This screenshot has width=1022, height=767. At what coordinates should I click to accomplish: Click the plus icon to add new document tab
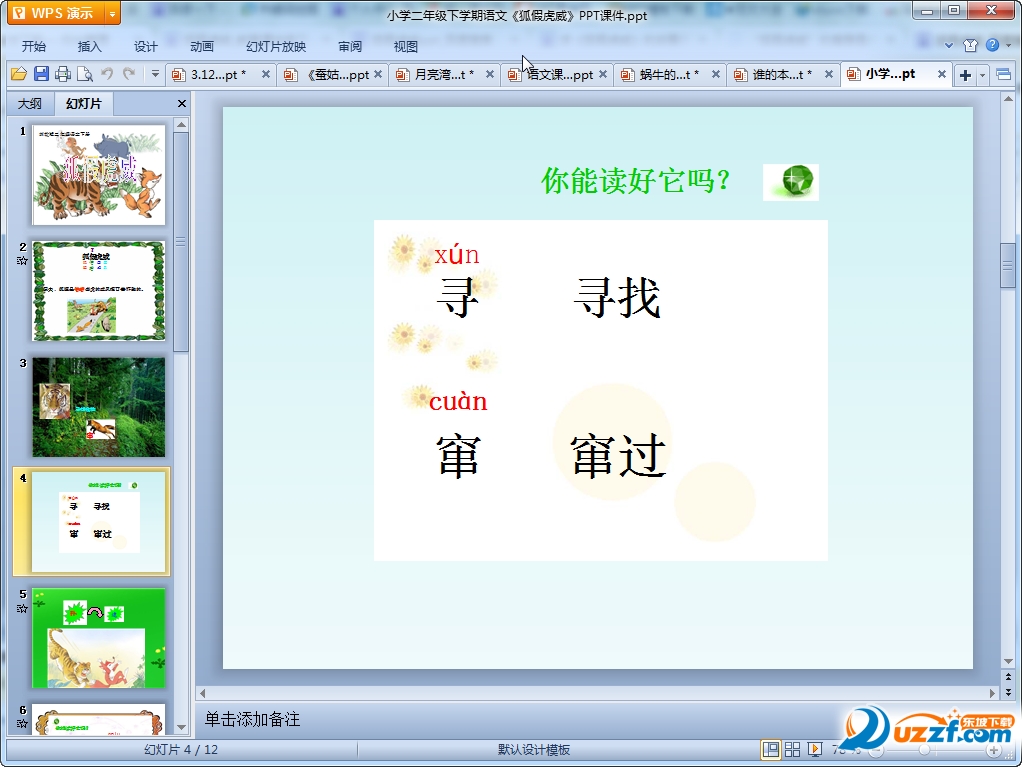965,76
